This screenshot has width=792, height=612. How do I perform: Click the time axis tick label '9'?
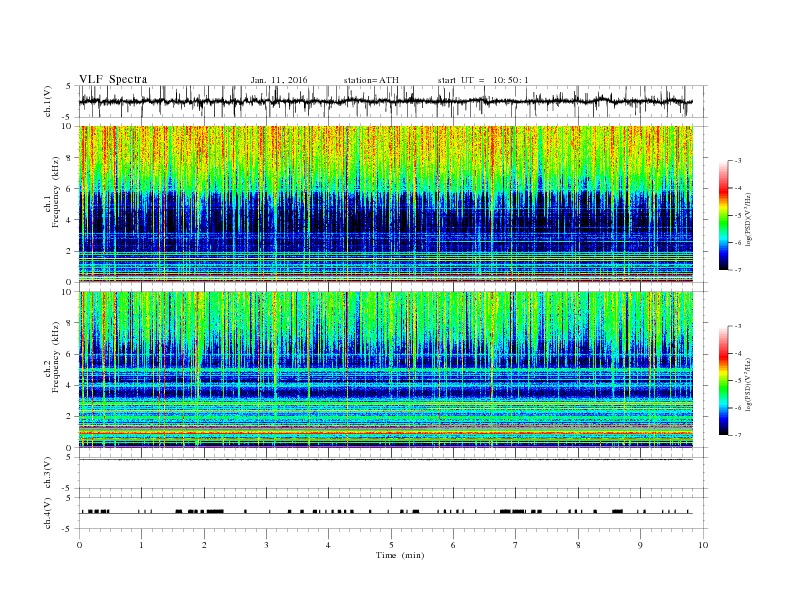tap(640, 545)
